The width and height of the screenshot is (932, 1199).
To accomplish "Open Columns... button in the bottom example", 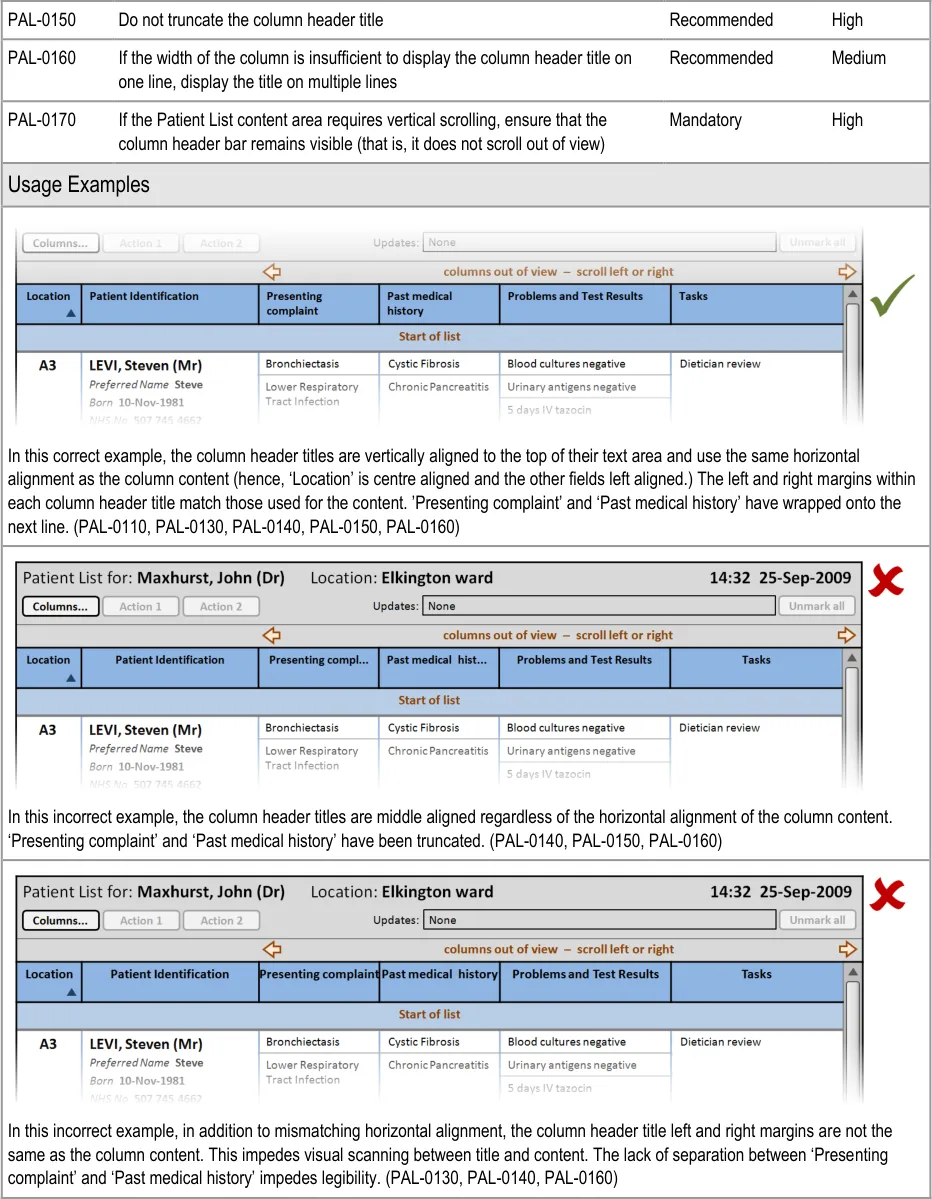I will (60, 920).
